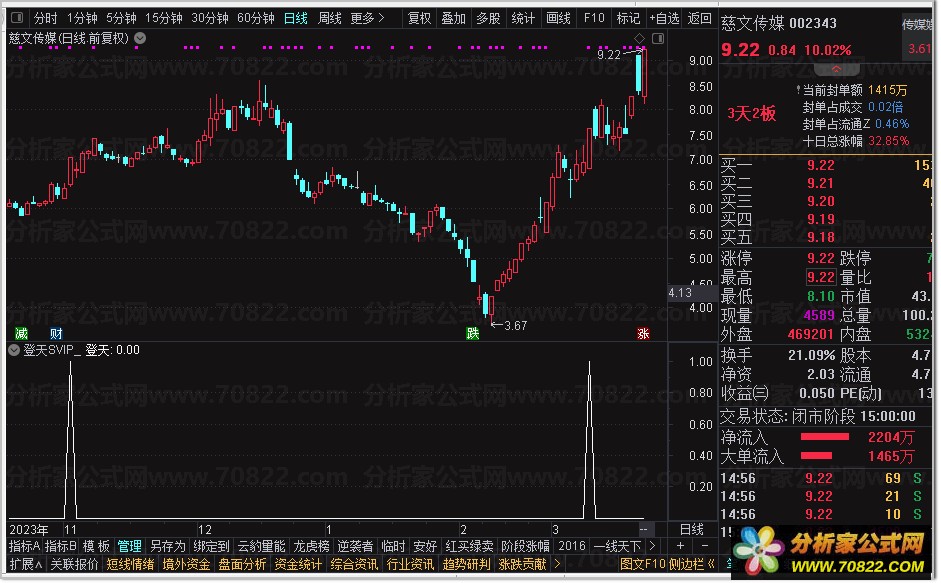Open the 涨跌贡献 tab

pyautogui.click(x=522, y=564)
